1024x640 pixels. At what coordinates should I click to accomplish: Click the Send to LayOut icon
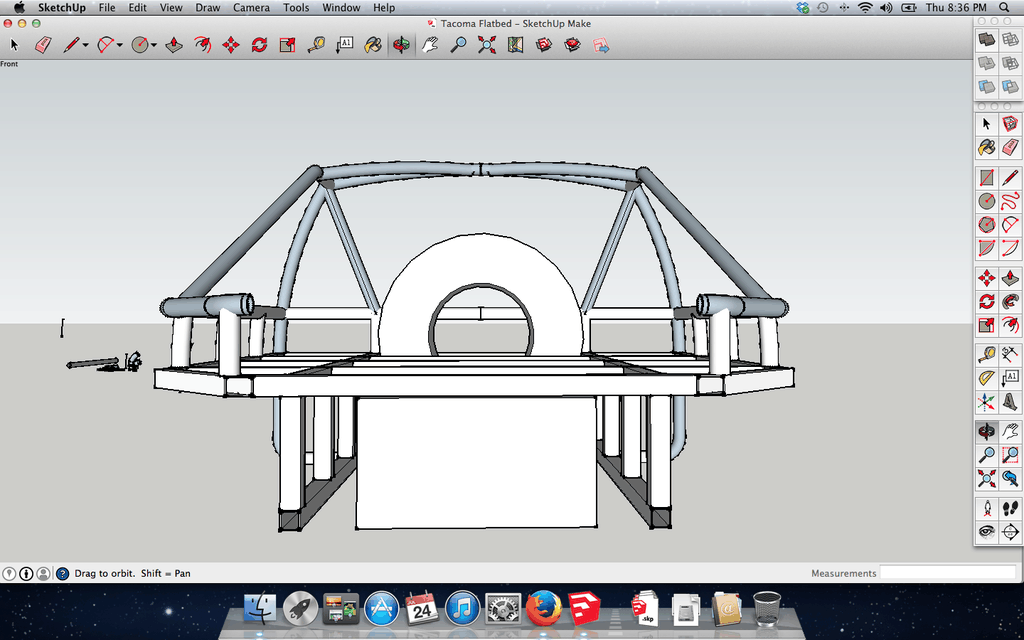pos(601,44)
